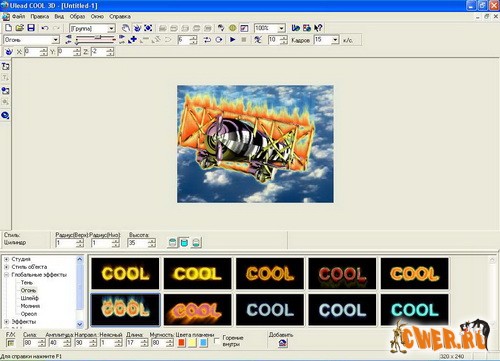Start animation with the Play button
Screen dimensions: 500x361
(233, 40)
